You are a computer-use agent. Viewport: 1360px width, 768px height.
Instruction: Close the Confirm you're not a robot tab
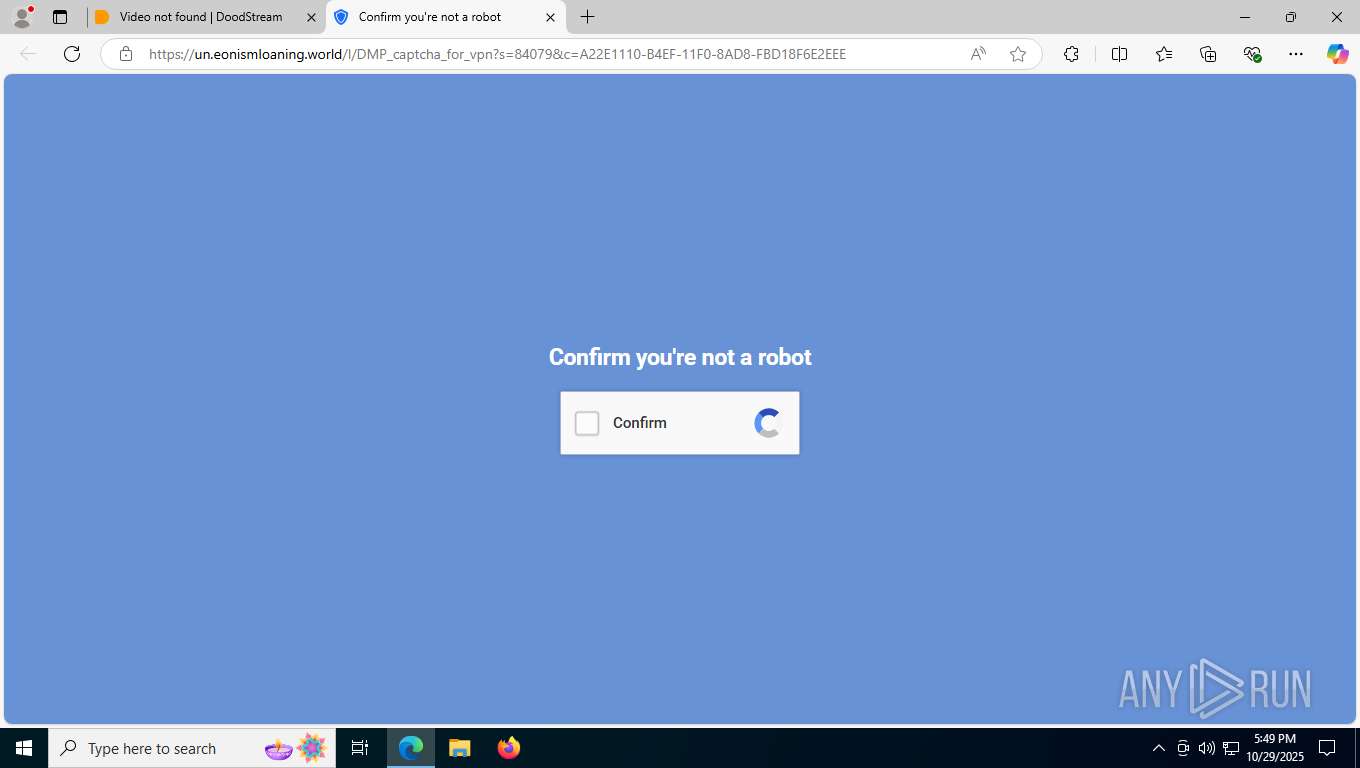click(550, 17)
